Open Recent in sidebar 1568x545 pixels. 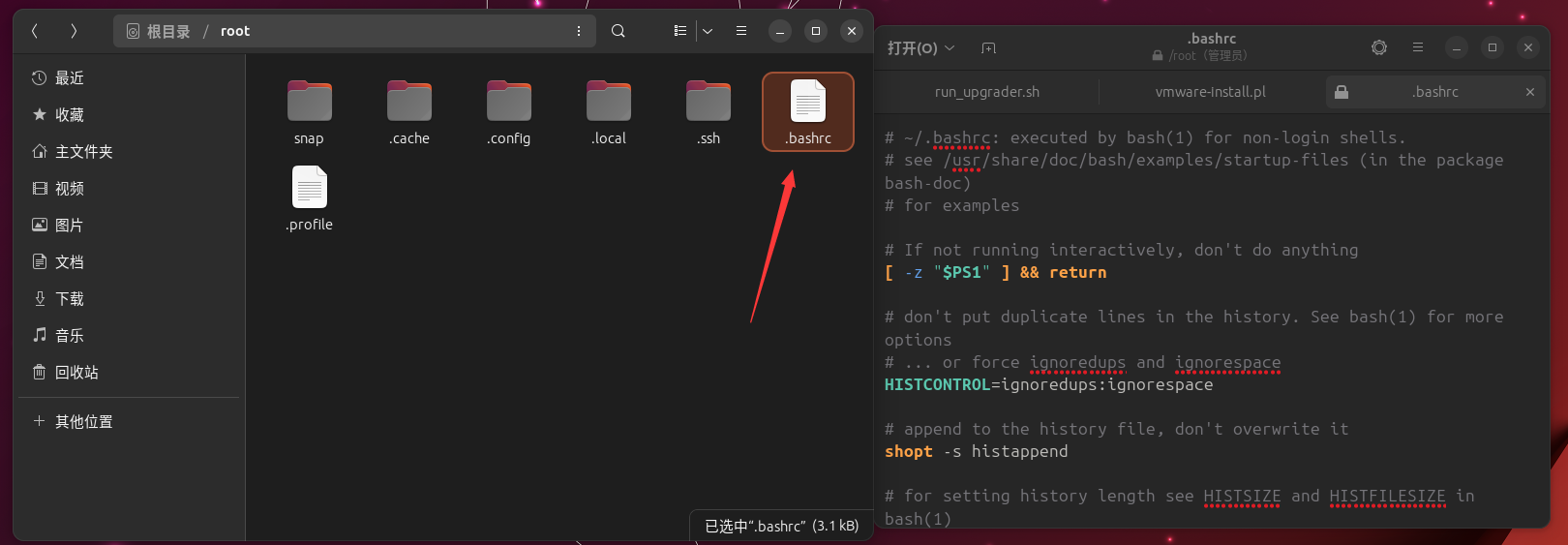tap(128, 77)
